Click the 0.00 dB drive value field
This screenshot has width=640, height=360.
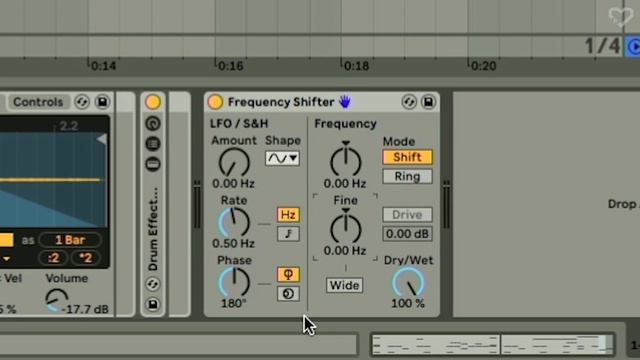click(x=407, y=234)
